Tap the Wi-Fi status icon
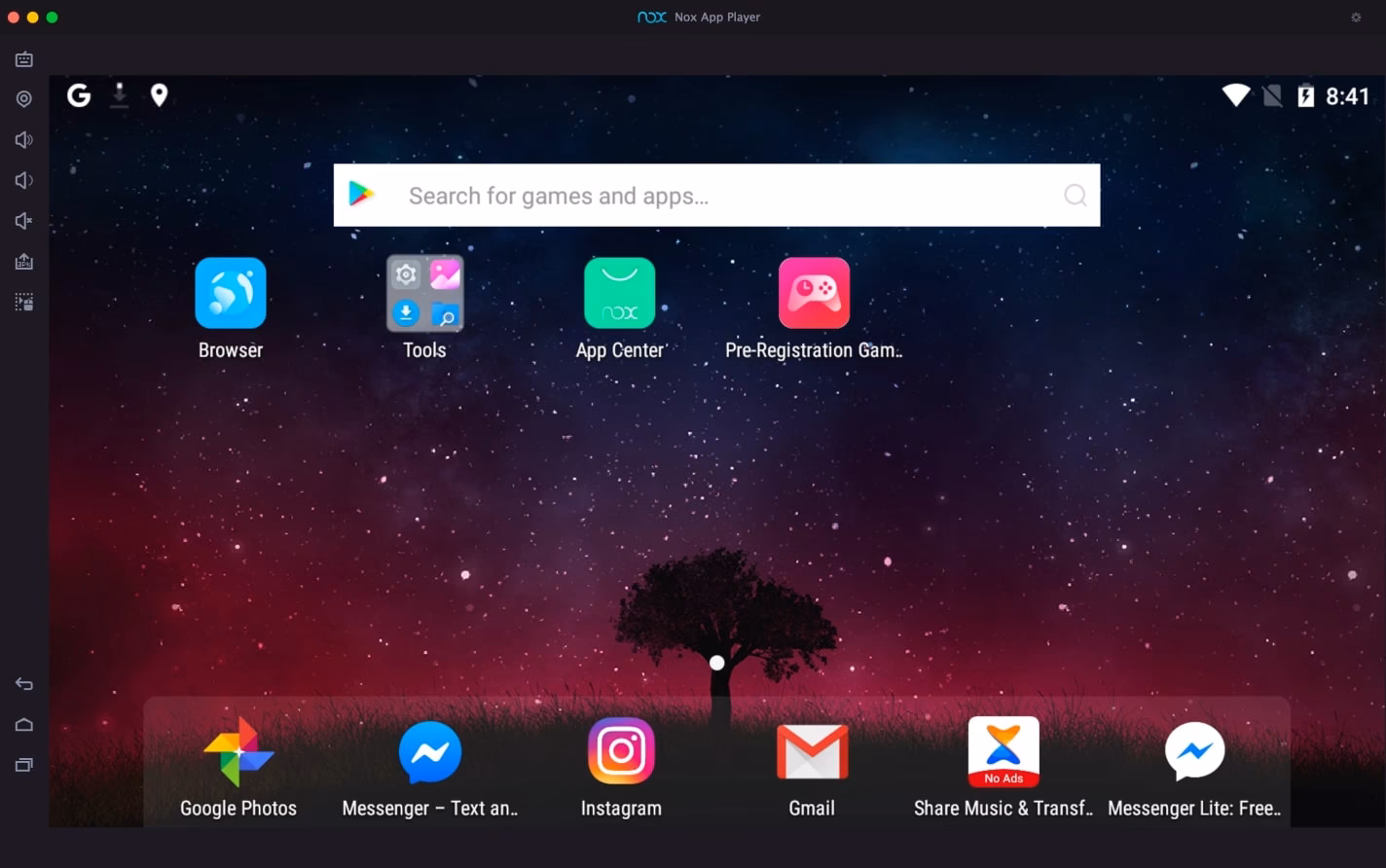 [1235, 95]
